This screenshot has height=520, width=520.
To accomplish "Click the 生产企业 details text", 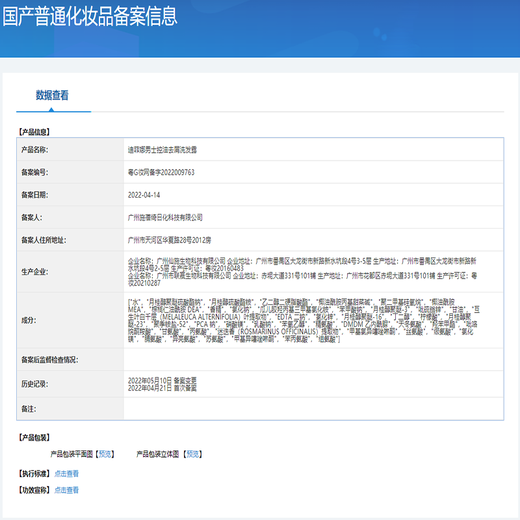I will point(302,272).
